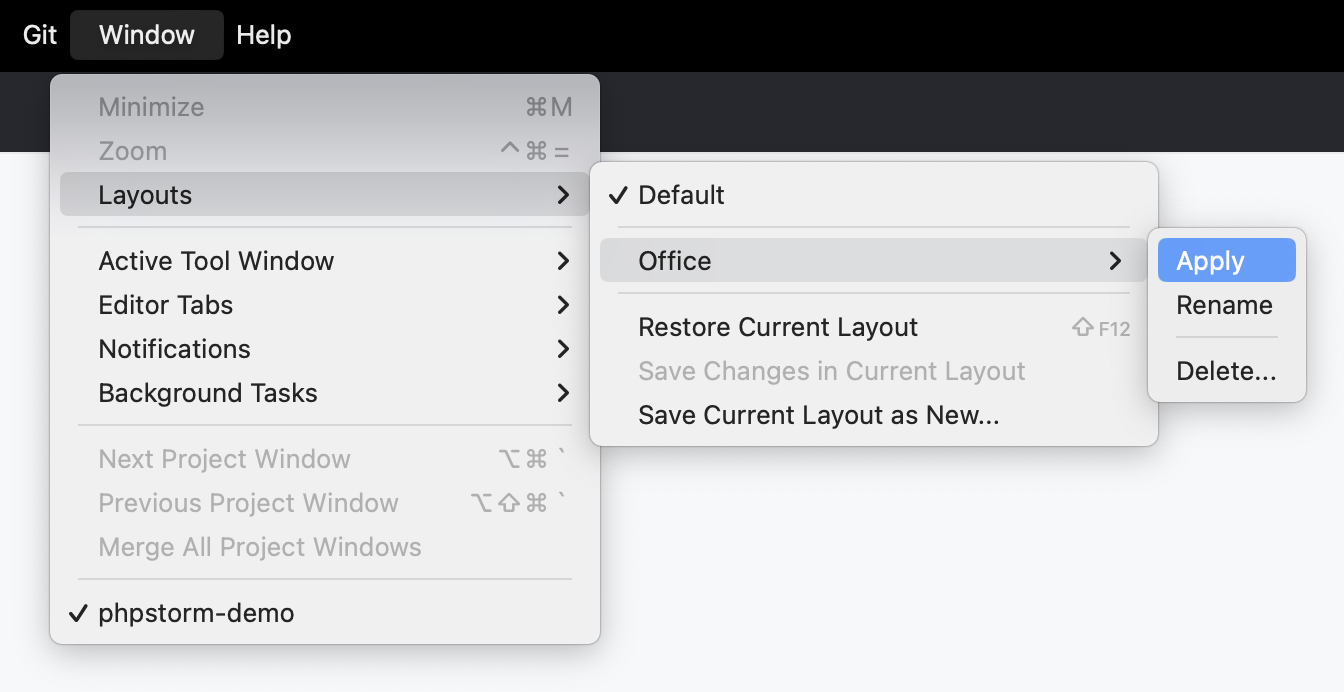Choose Delete... for the Office layout
The image size is (1344, 692).
(1226, 371)
